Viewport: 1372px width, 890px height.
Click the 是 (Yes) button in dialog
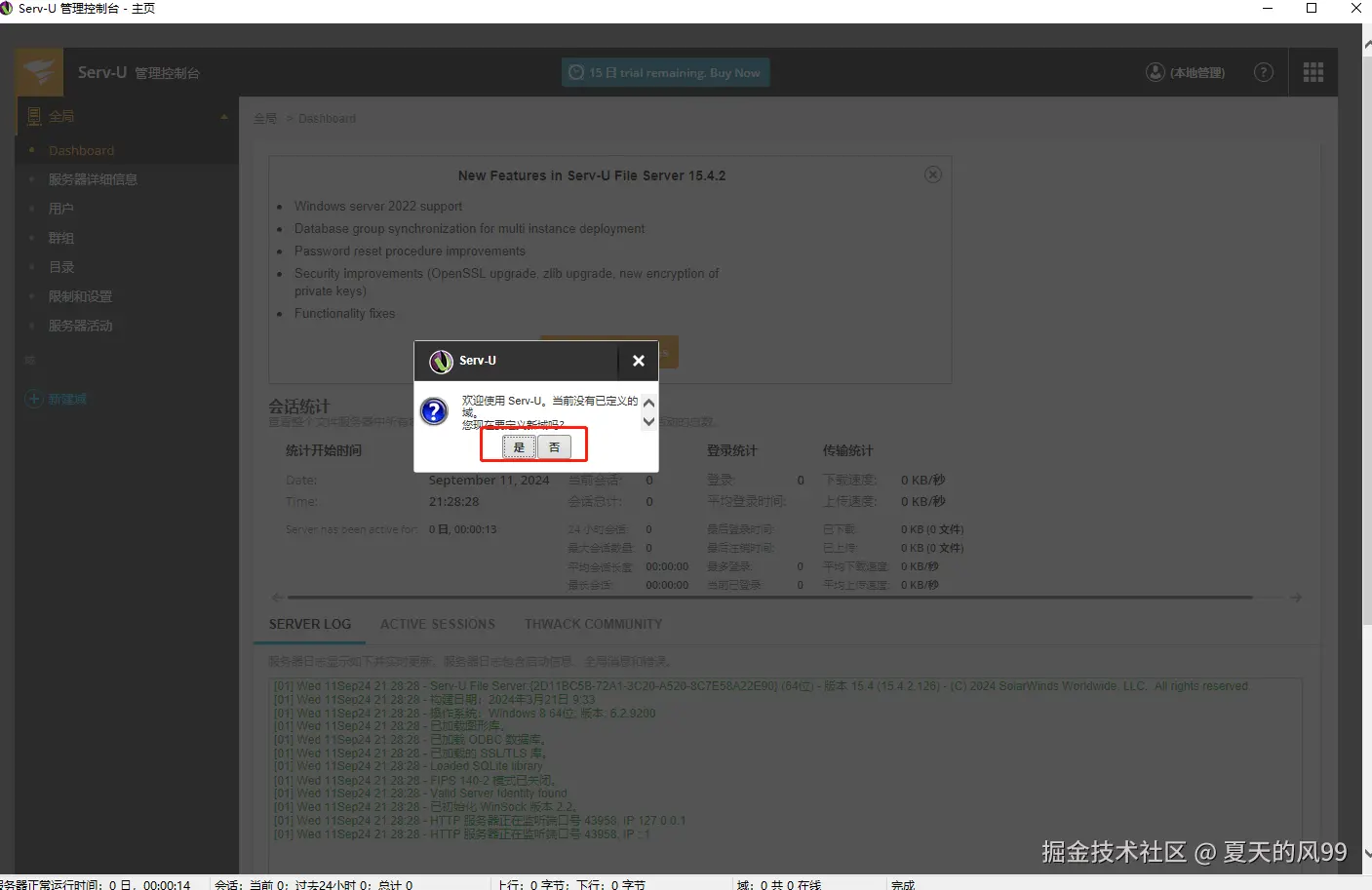[519, 447]
